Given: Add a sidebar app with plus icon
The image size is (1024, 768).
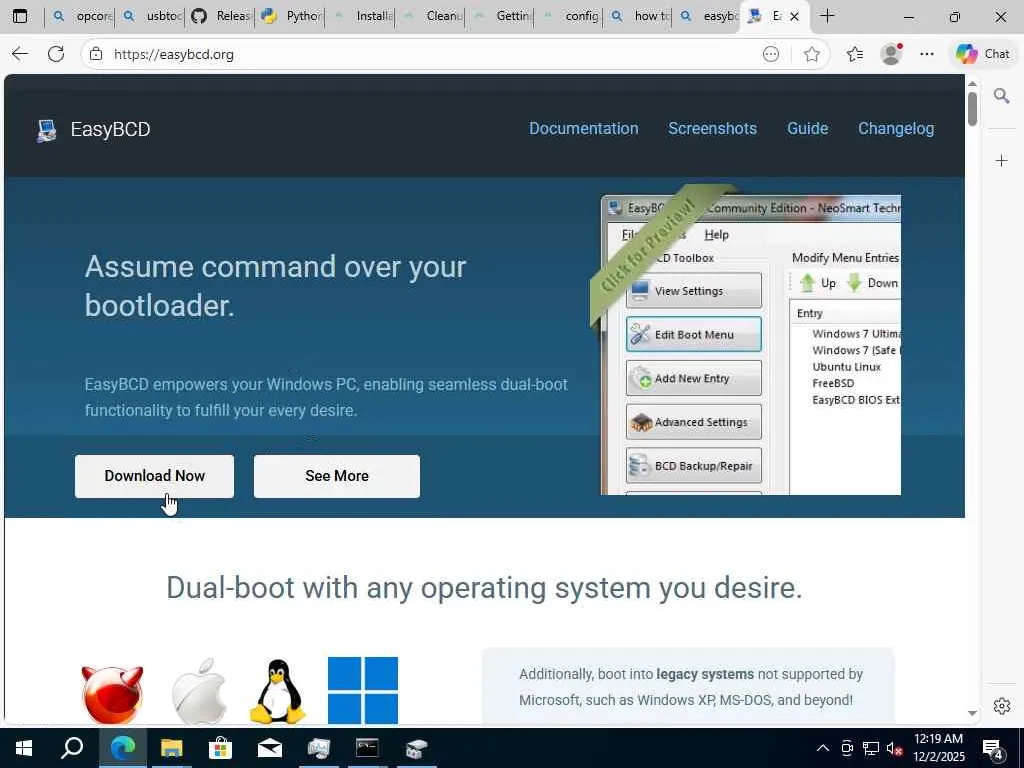Looking at the screenshot, I should coord(1001,161).
